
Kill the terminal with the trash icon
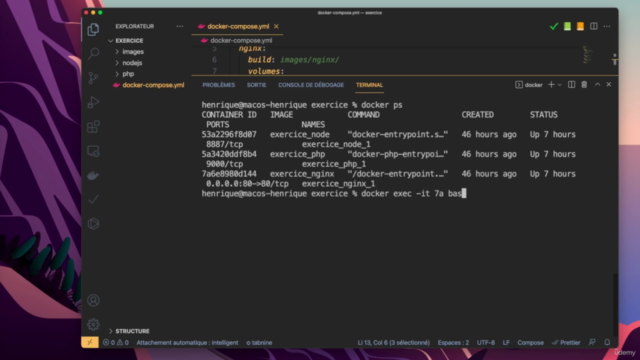pos(584,84)
